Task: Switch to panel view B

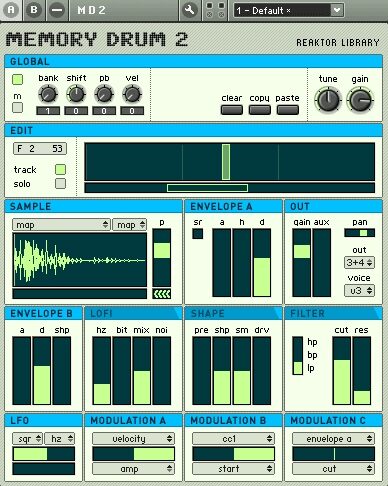Action: pos(34,10)
